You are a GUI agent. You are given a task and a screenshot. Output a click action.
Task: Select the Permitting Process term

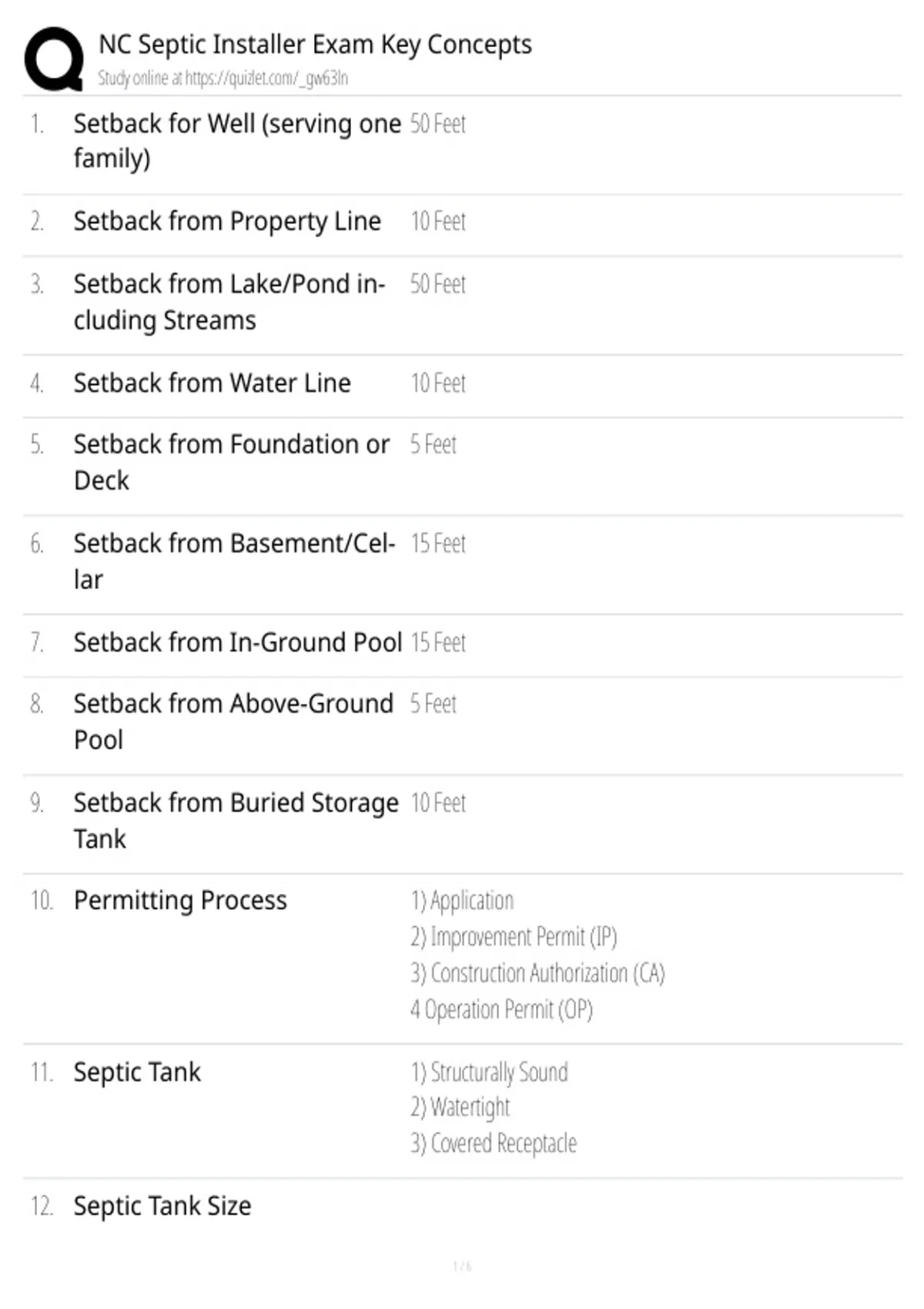coord(180,900)
